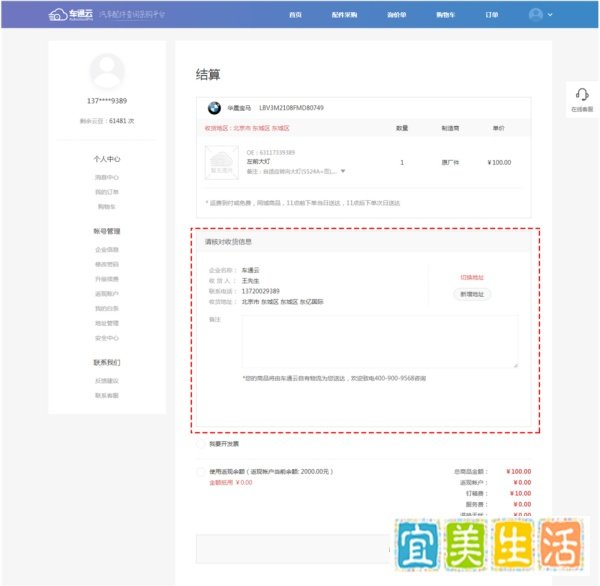Click the total goods amount ¥100.00
This screenshot has width=600, height=586.
(518, 472)
